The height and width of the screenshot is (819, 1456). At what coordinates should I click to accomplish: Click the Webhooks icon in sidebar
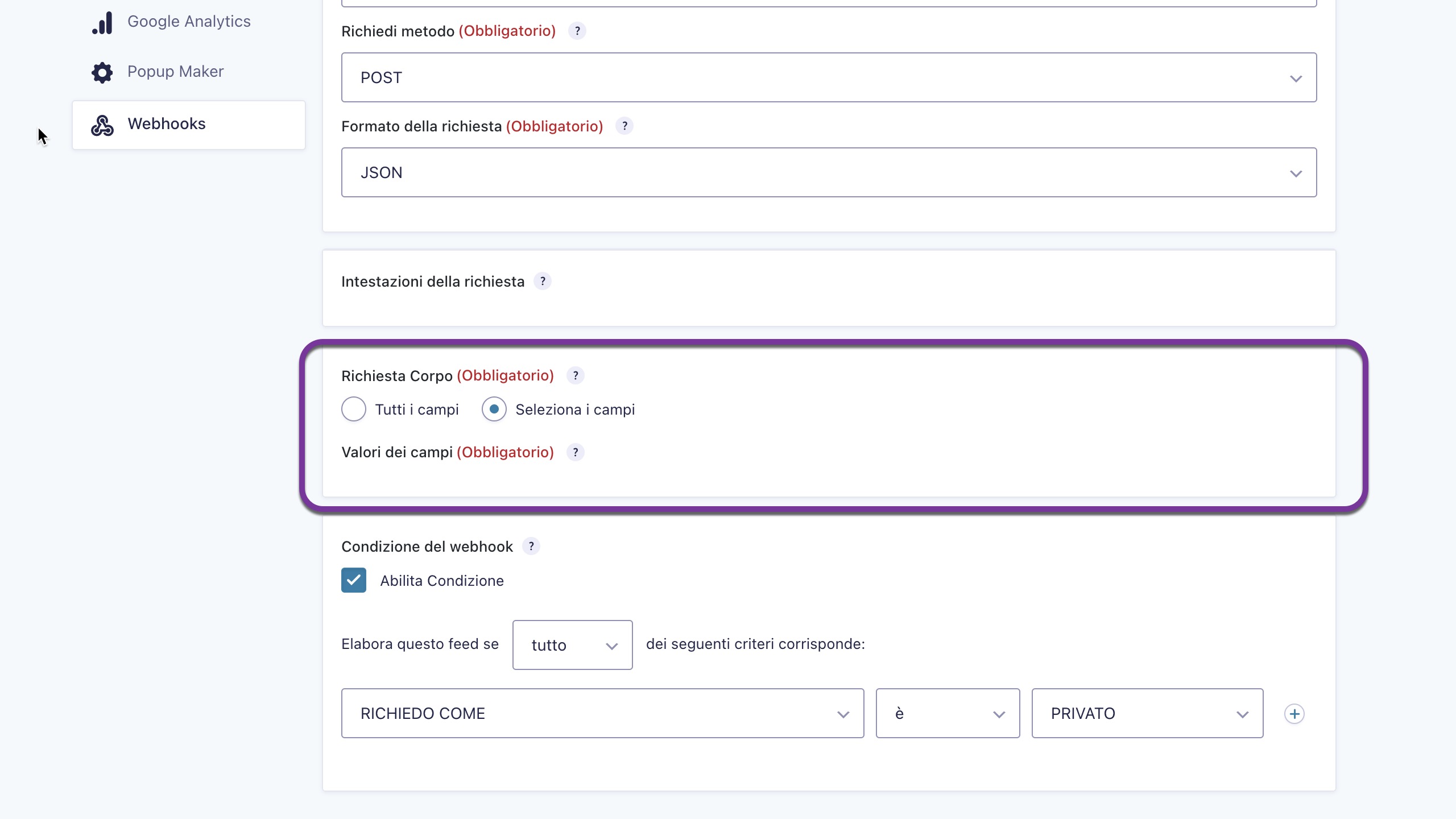[x=102, y=125]
